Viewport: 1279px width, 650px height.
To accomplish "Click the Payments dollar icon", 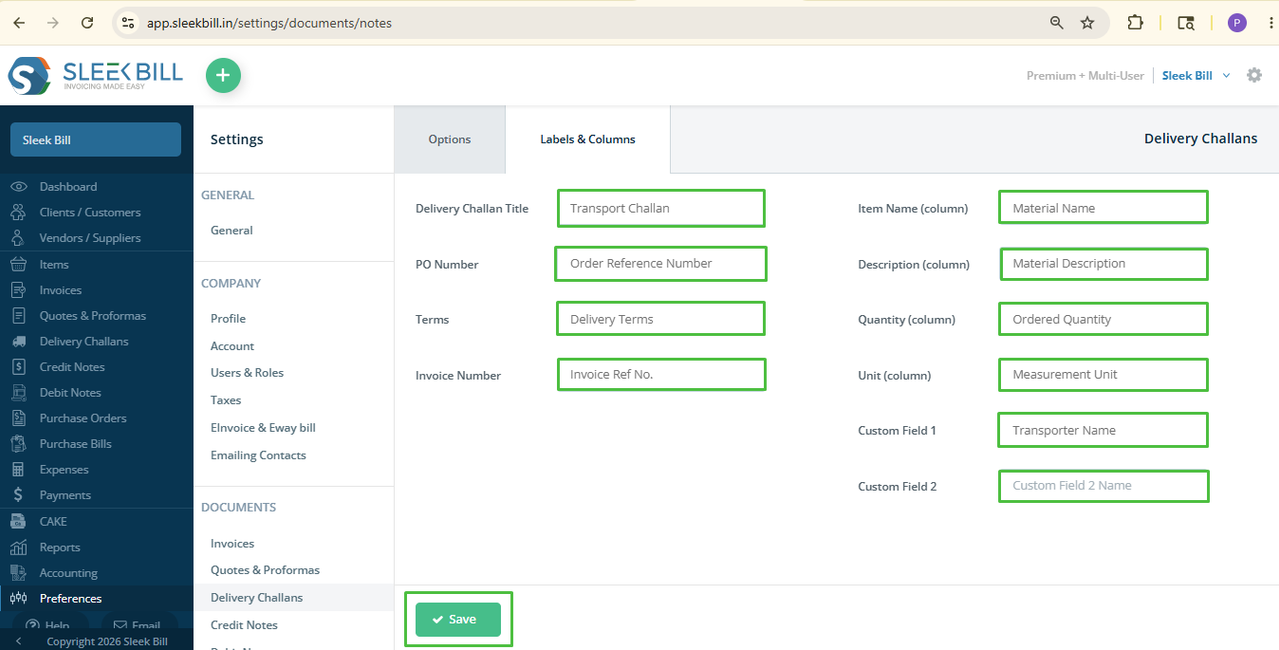I will pos(18,495).
